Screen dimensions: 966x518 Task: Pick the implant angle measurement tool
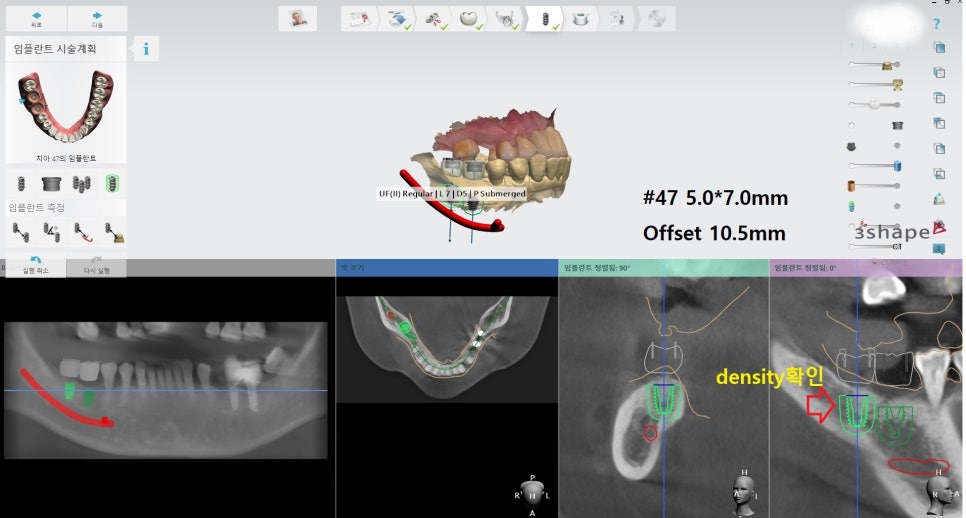51,232
